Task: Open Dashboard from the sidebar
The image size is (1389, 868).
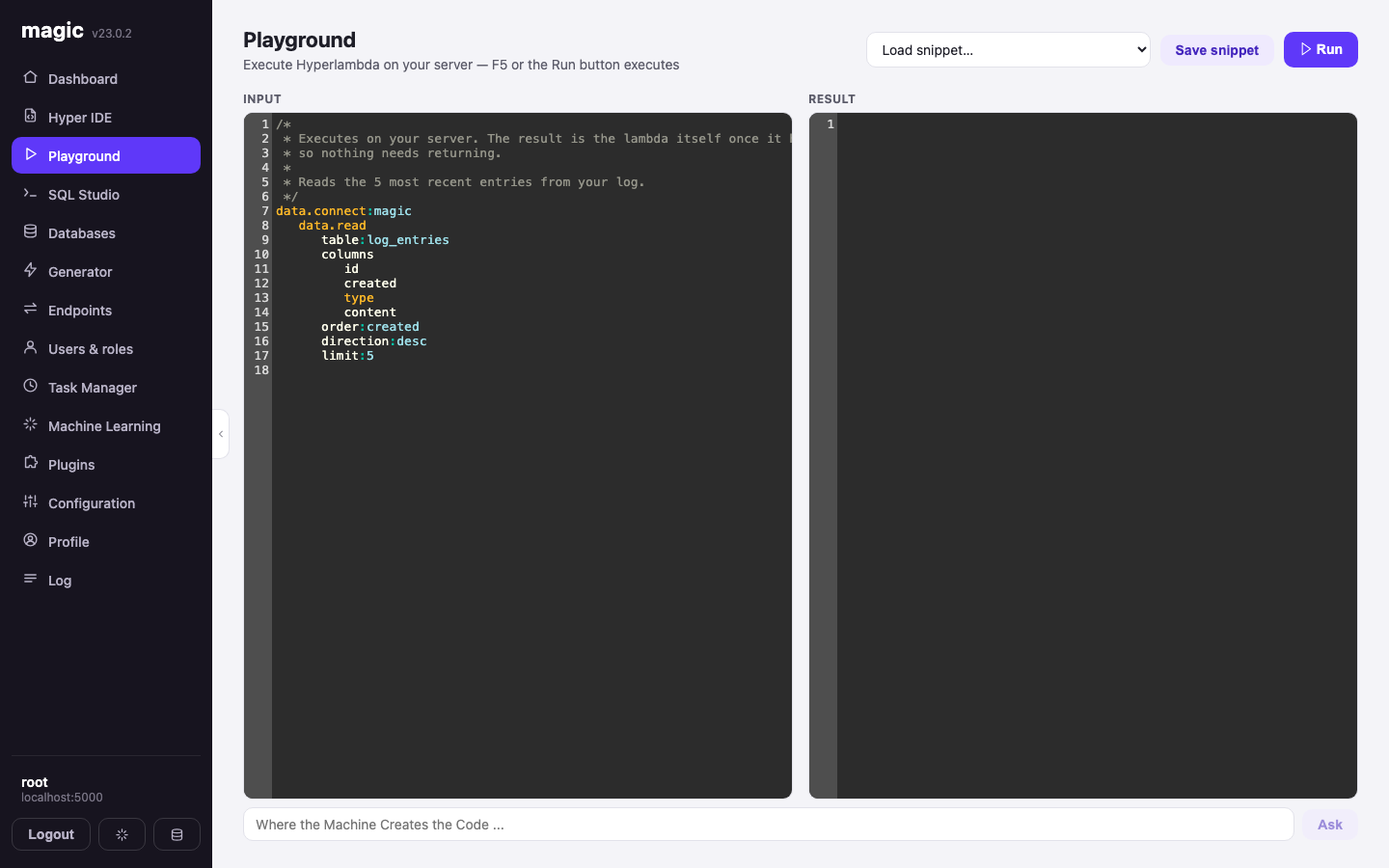Action: pos(106,78)
